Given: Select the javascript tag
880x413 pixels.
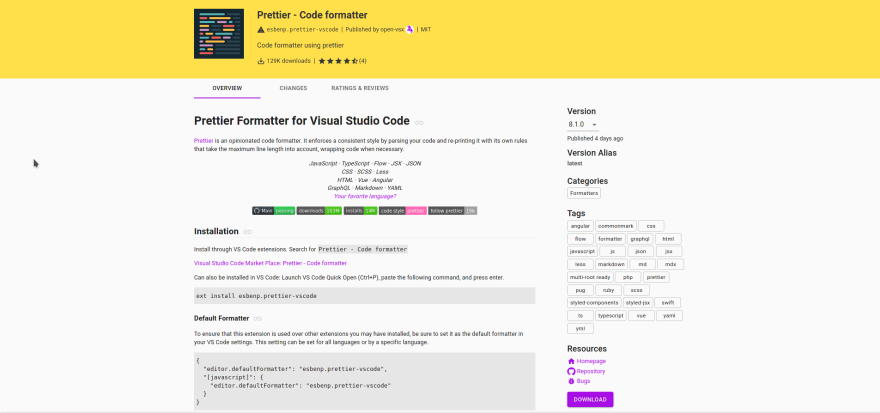Looking at the screenshot, I should coord(581,251).
